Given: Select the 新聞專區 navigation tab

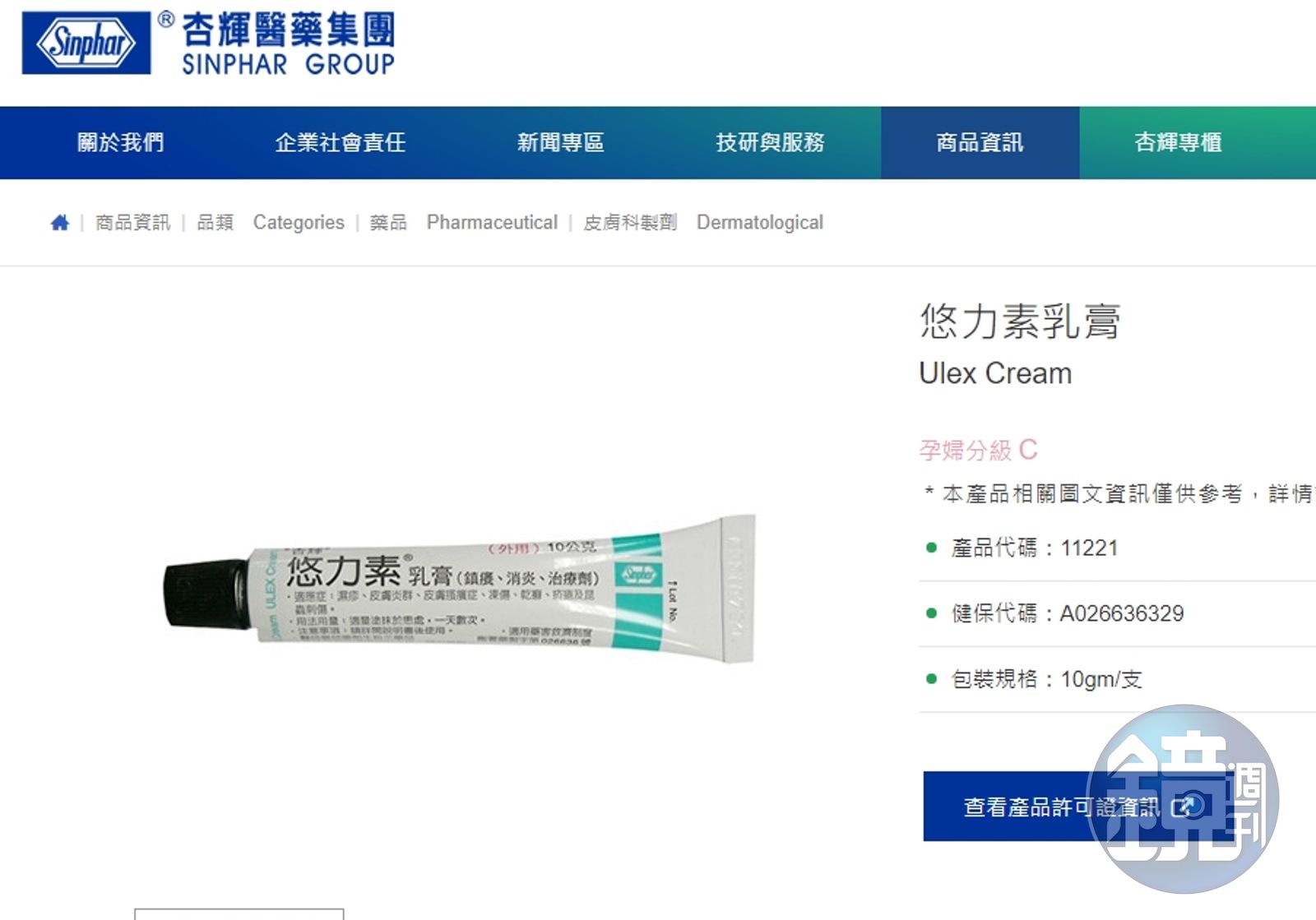Looking at the screenshot, I should [560, 142].
